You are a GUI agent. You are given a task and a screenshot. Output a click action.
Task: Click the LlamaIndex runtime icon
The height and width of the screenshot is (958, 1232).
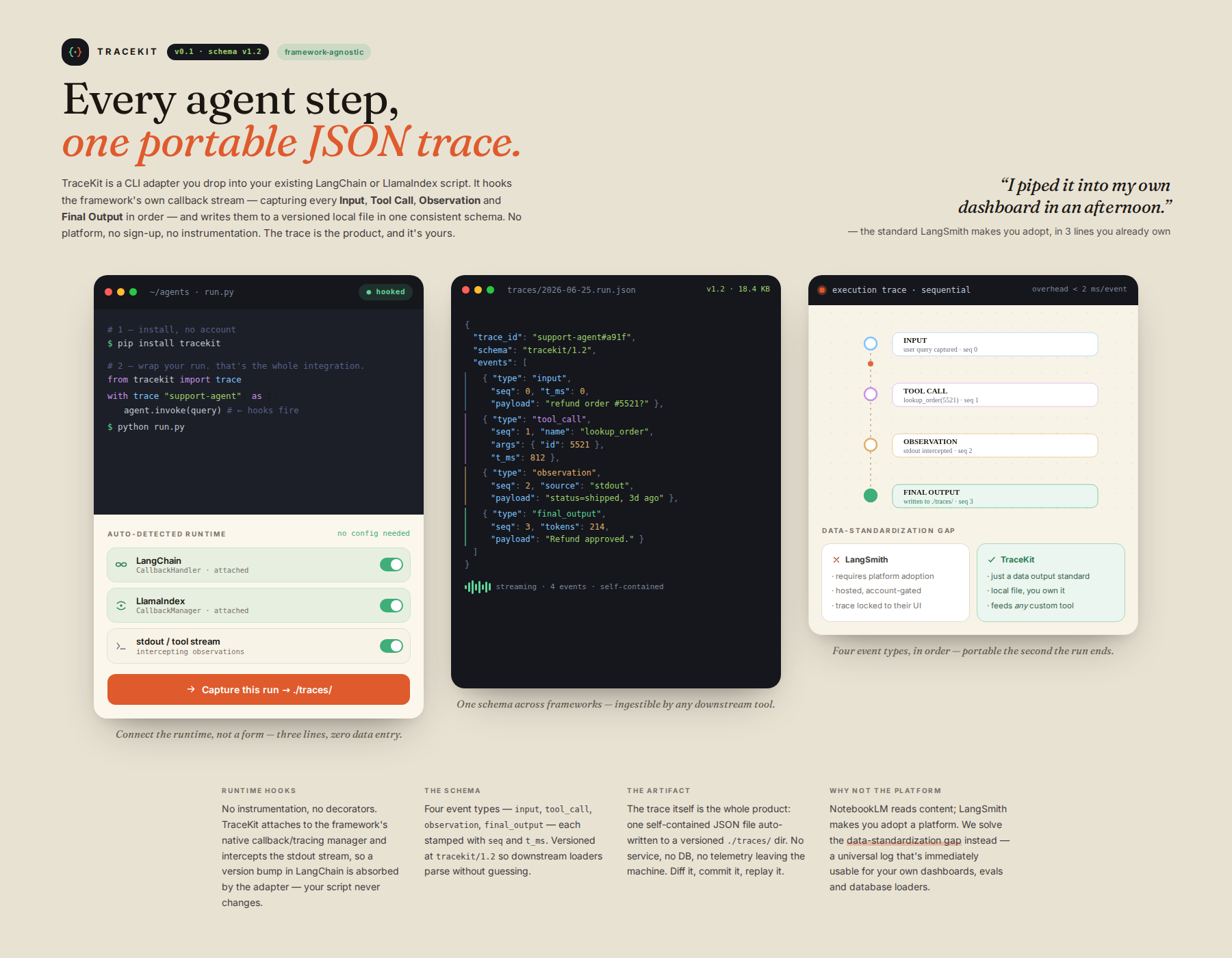coord(121,605)
